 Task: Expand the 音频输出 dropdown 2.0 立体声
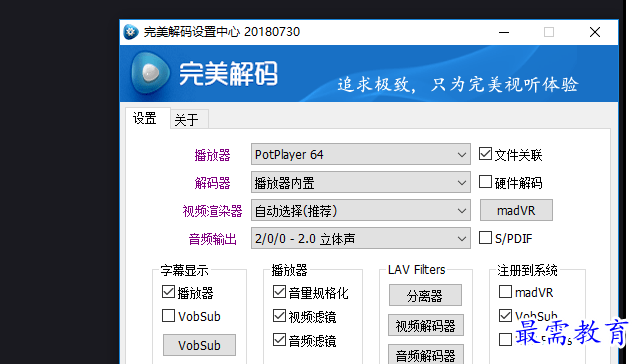[361, 238]
